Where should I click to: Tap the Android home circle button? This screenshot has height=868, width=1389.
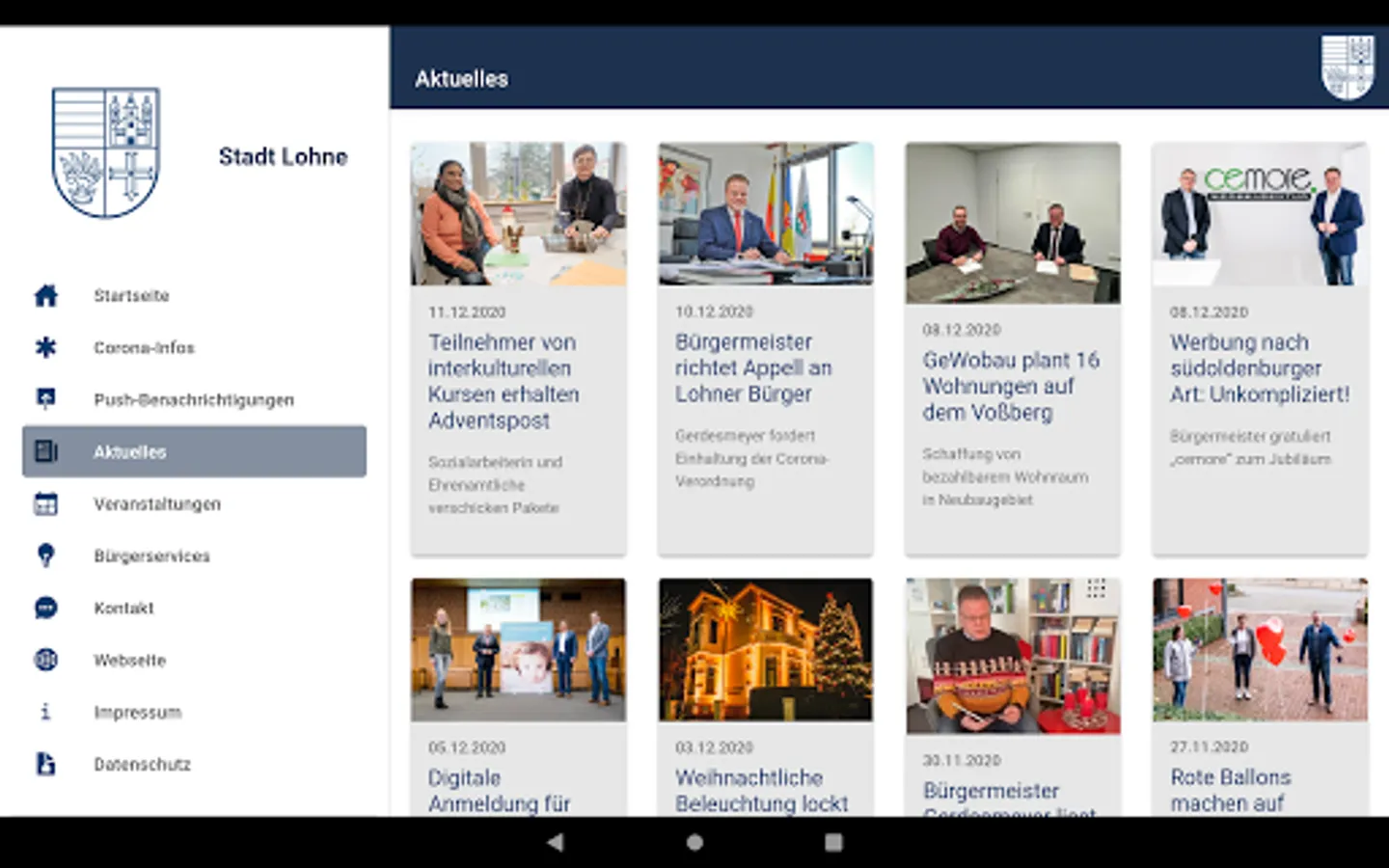click(x=694, y=842)
